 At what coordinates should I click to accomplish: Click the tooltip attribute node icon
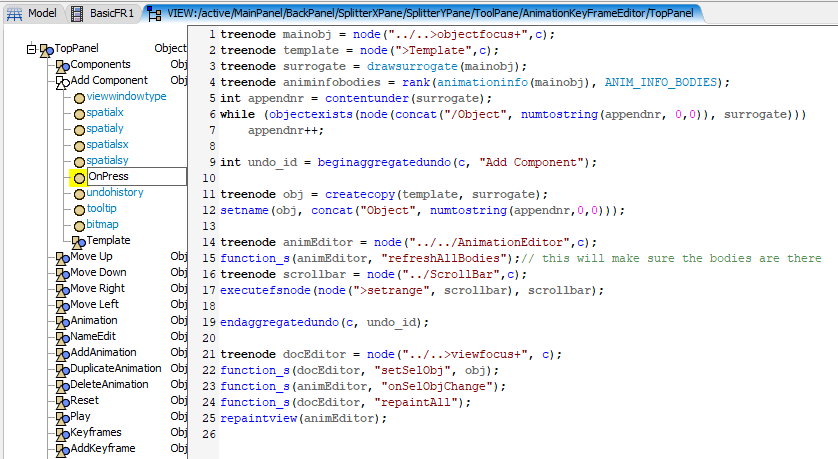click(79, 209)
